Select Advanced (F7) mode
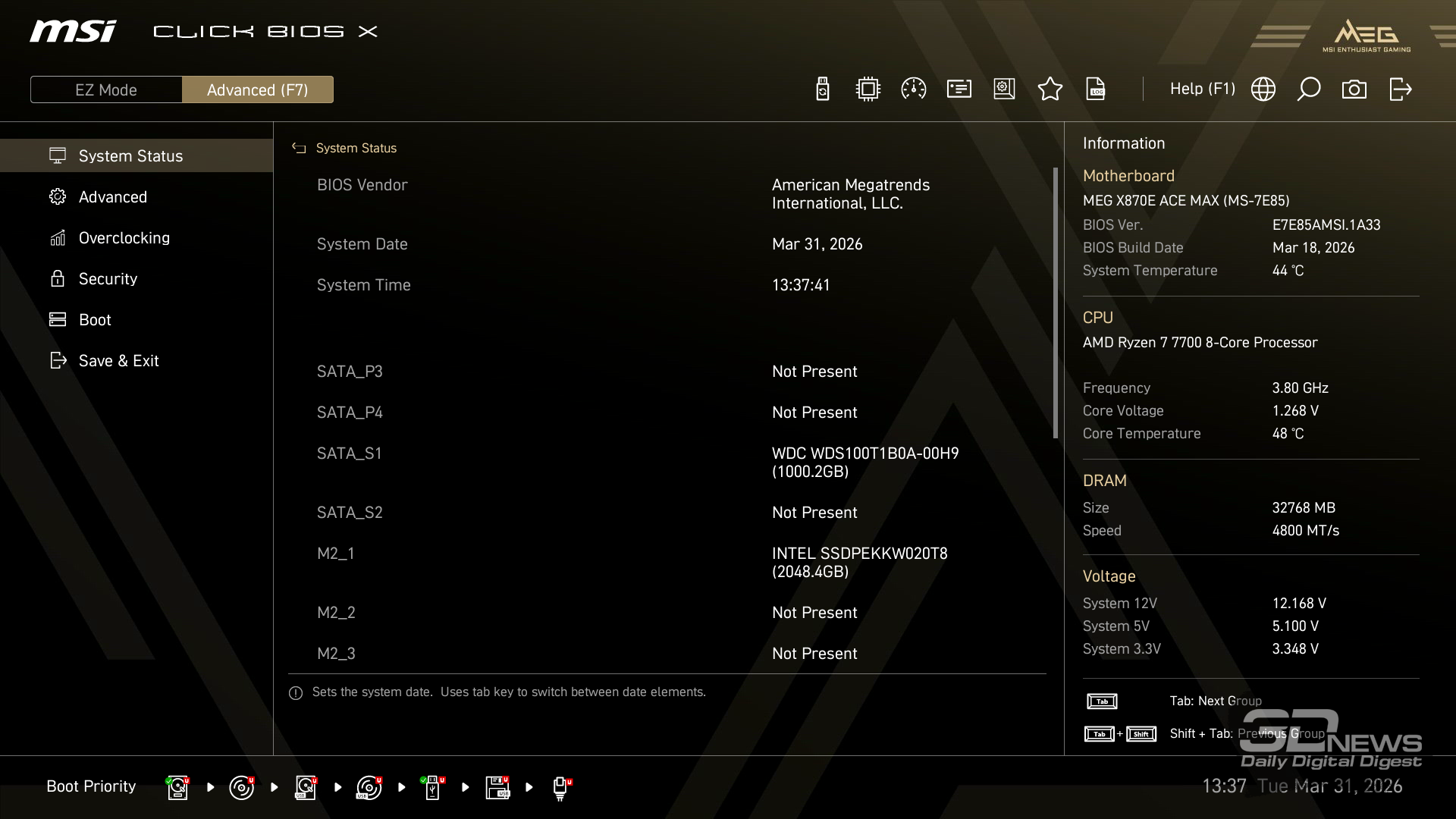Screen dimensions: 1456x819 pyautogui.click(x=257, y=89)
